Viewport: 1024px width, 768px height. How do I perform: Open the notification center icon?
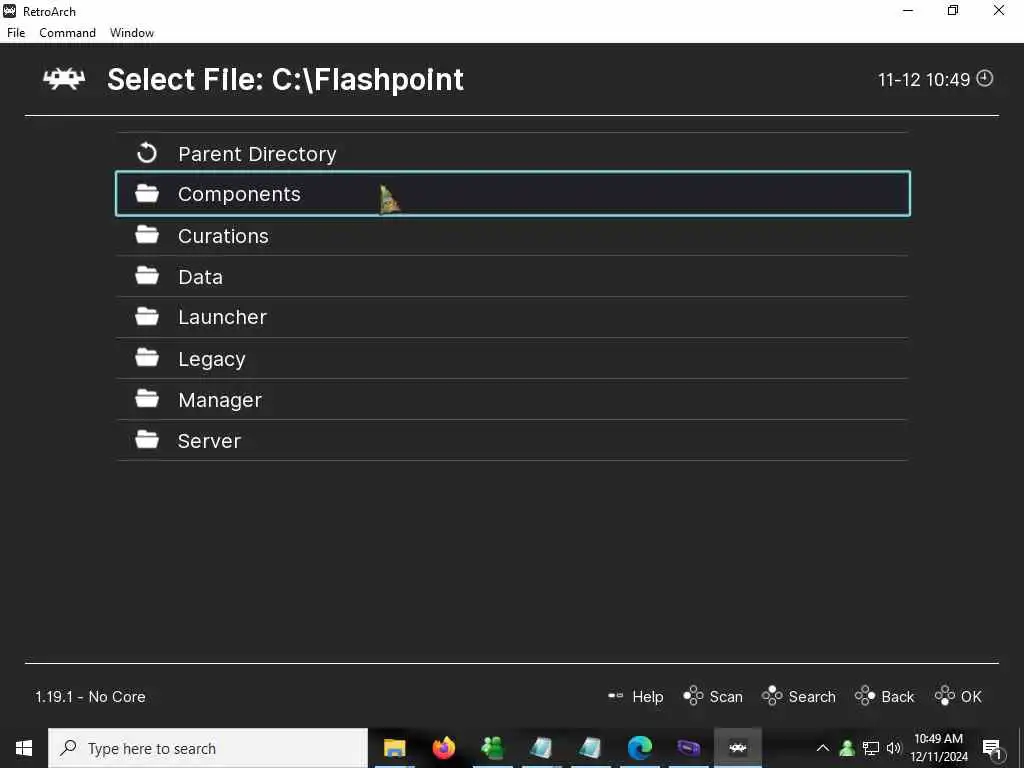click(x=992, y=748)
